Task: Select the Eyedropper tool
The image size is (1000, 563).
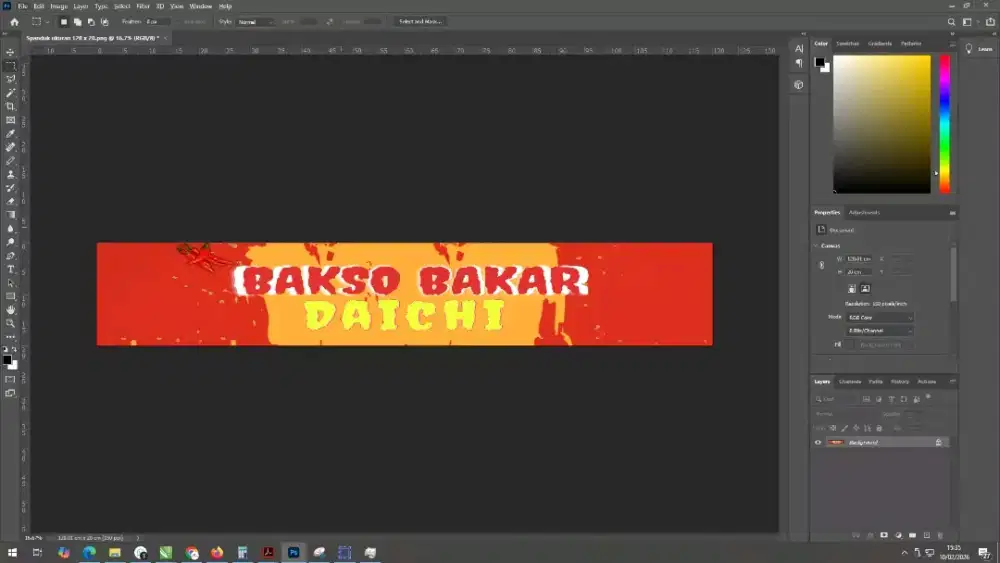Action: 10,133
